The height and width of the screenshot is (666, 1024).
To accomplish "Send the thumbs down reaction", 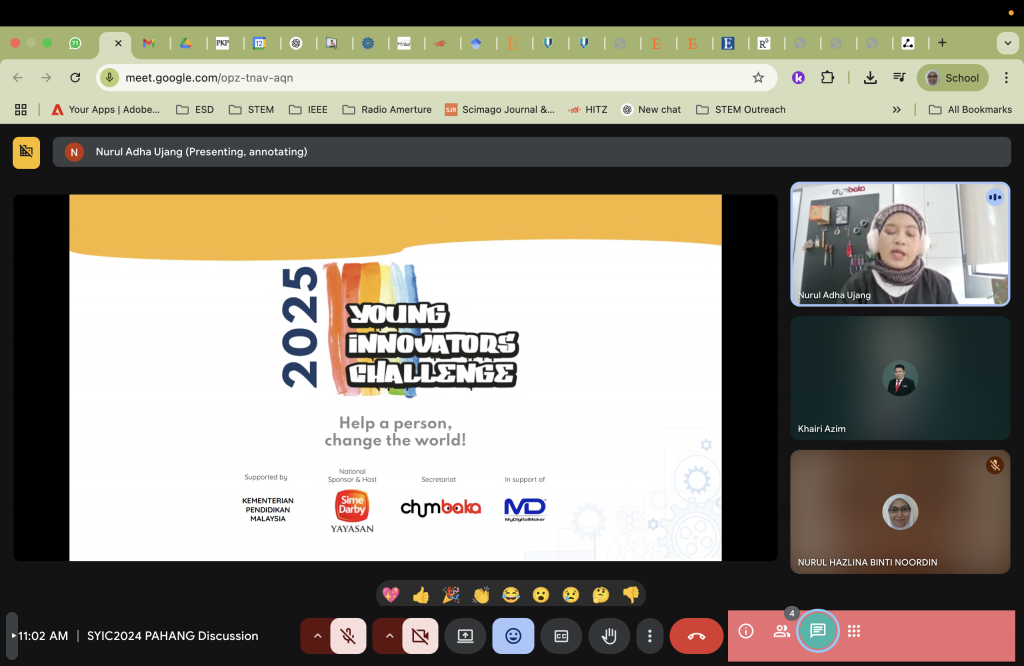I will pyautogui.click(x=631, y=594).
